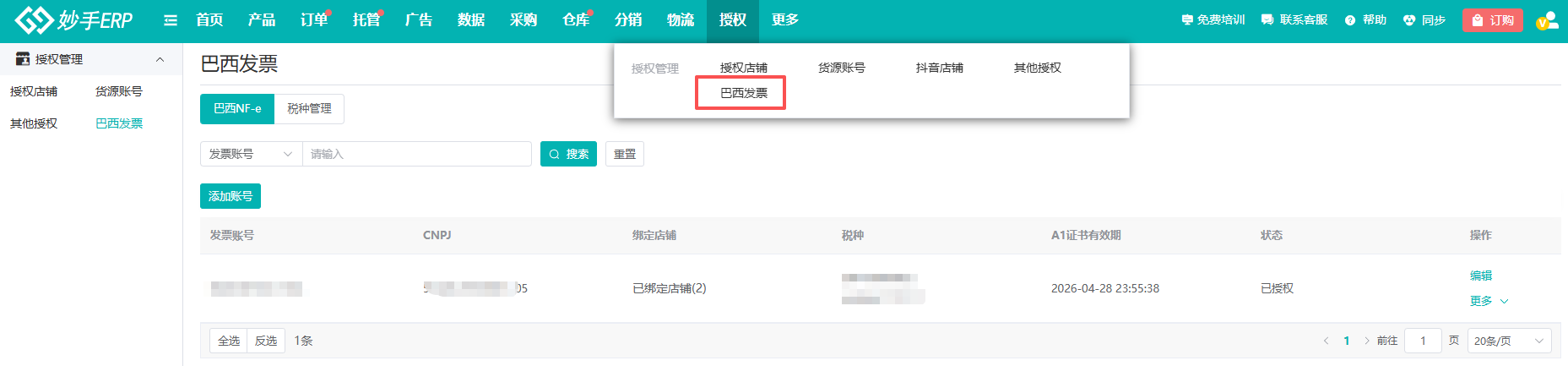
Task: Click the 已绑定店铺(2) cell
Action: tap(670, 288)
